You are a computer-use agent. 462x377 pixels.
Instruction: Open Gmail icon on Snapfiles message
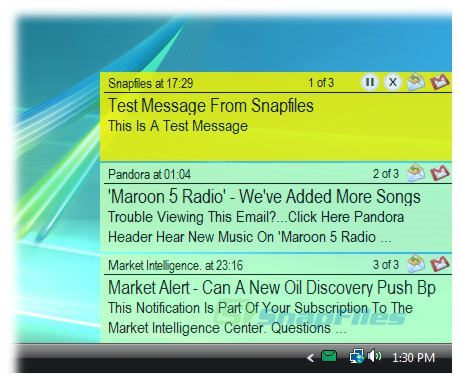pyautogui.click(x=440, y=82)
